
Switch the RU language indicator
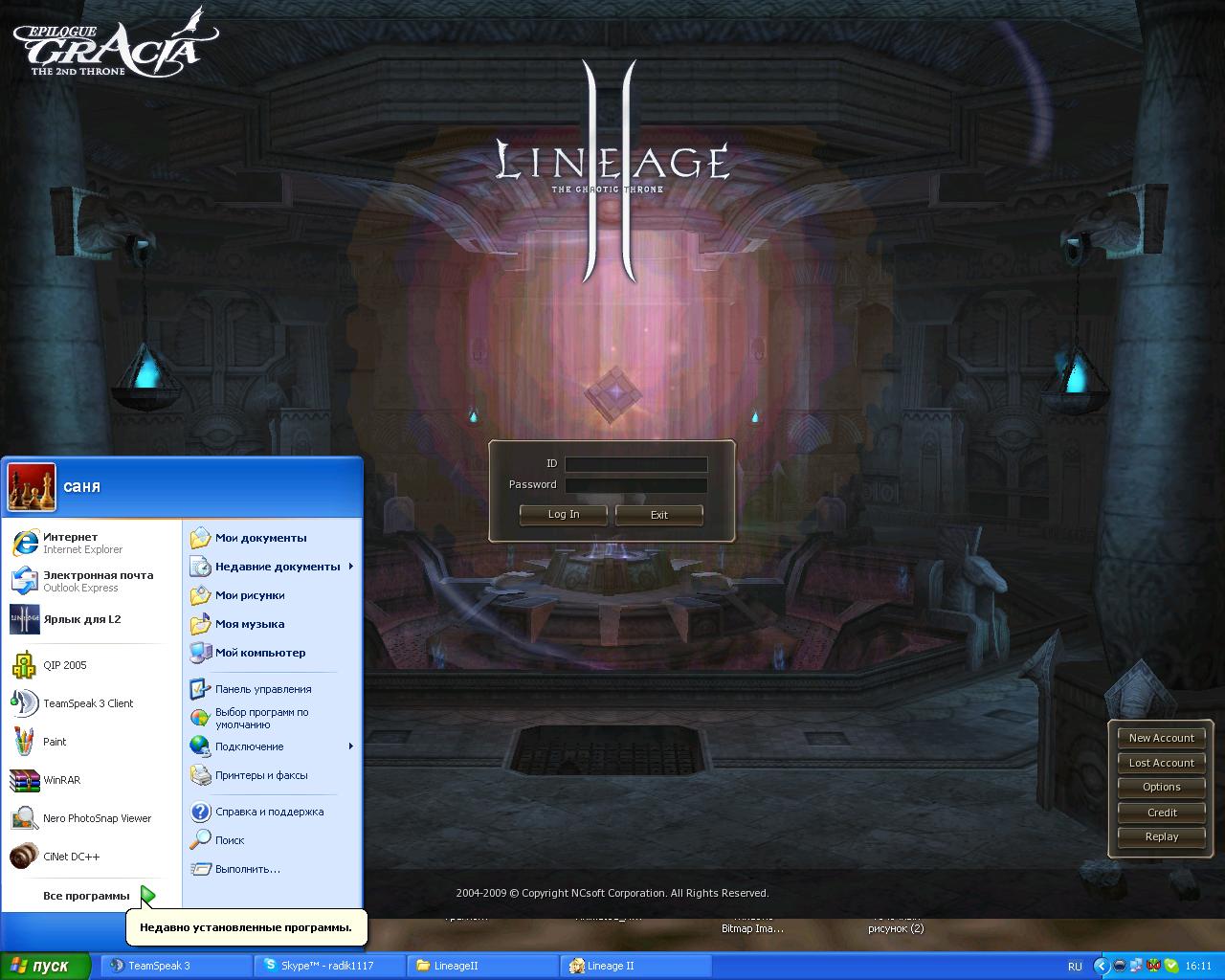1075,967
